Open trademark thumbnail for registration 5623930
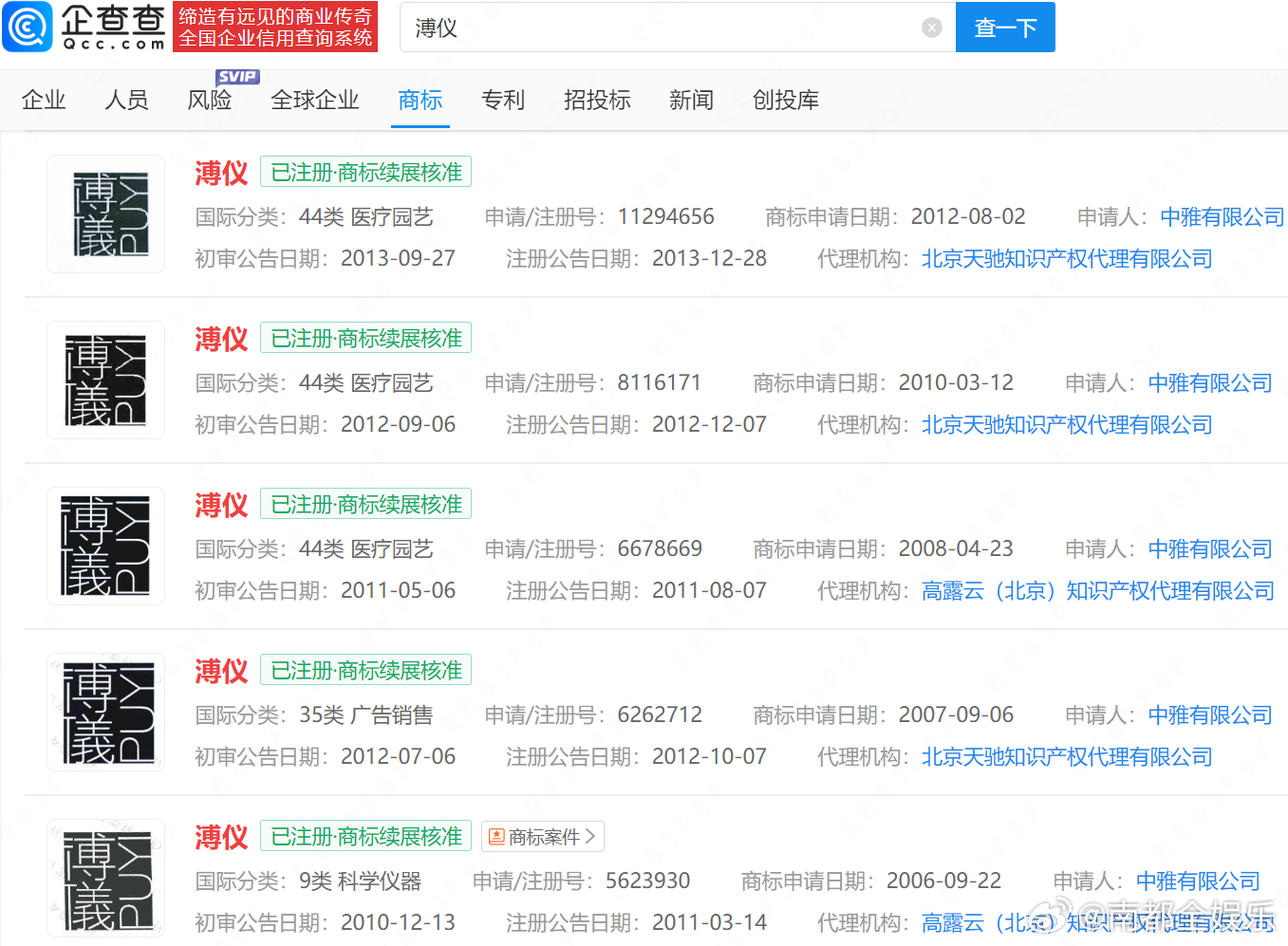Screen dimensions: 1288x946 106,879
